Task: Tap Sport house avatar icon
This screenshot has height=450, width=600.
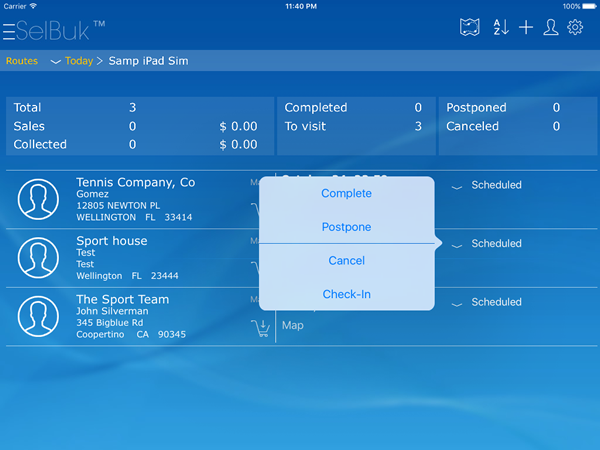Action: coord(39,259)
